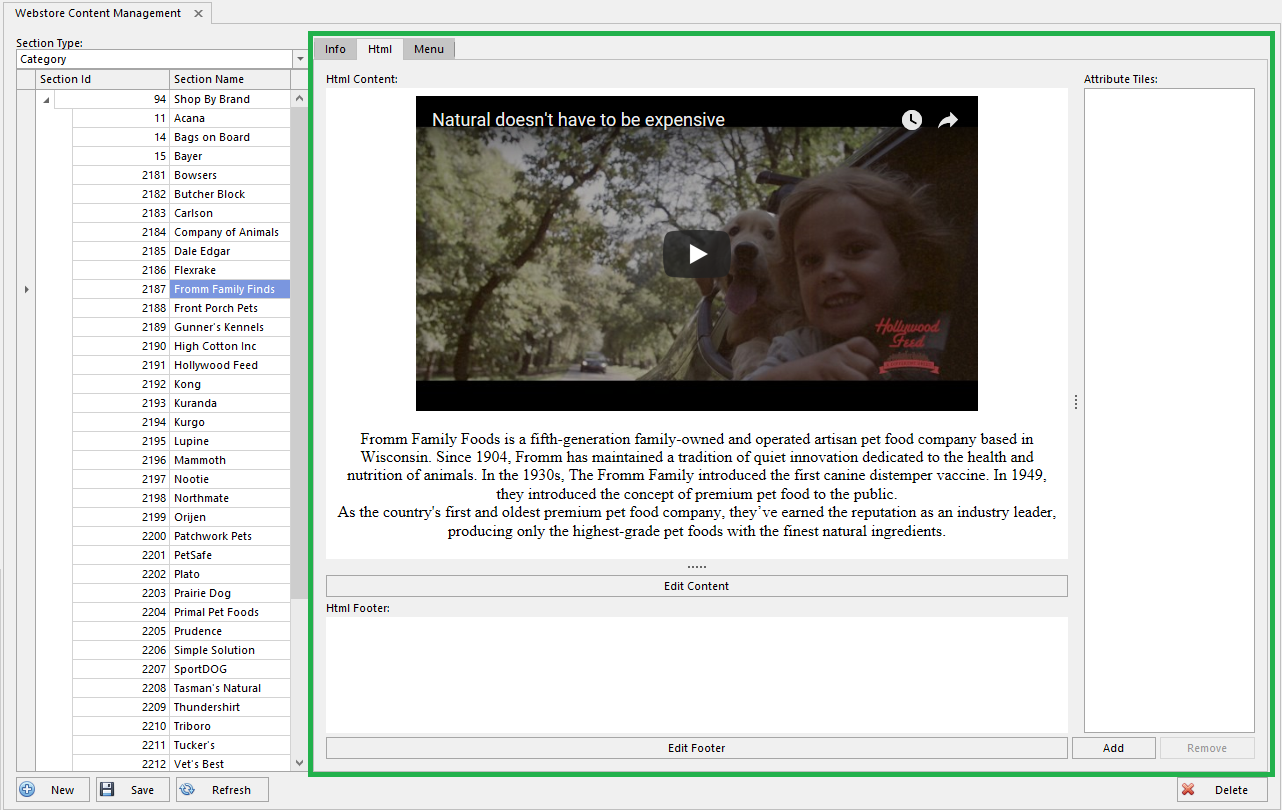Open the Menu tab
Viewport: 1282px width, 810px height.
429,49
